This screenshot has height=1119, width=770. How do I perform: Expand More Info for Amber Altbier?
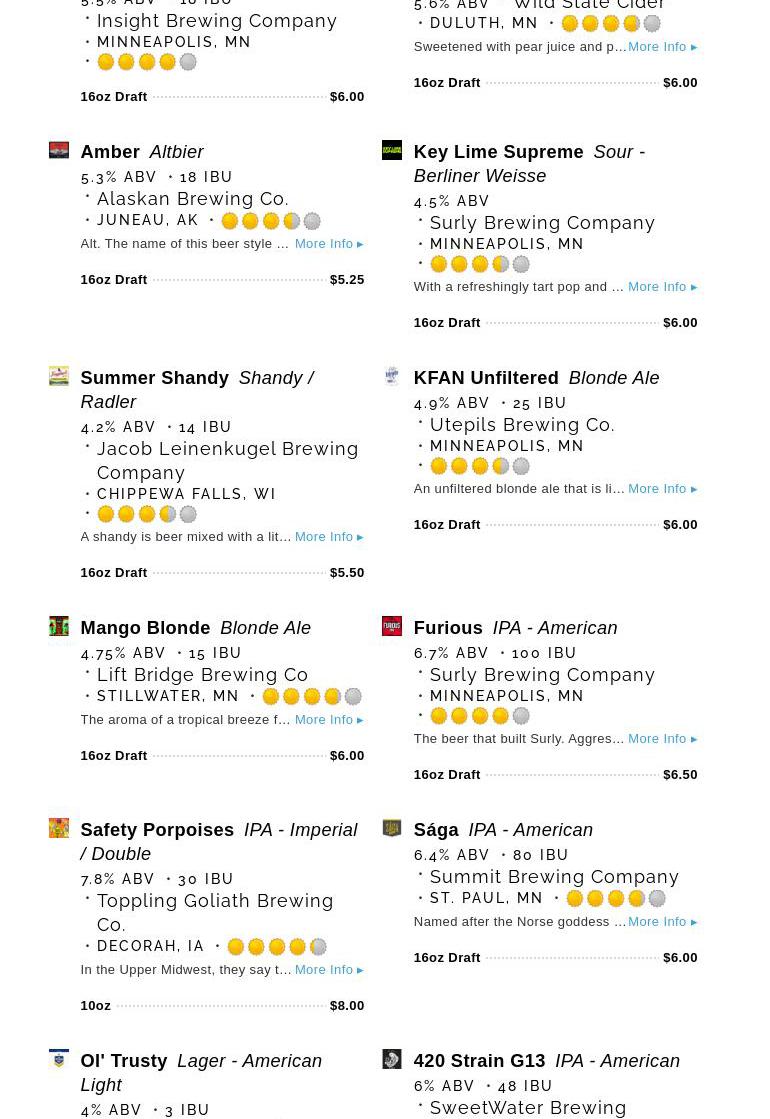[x=329, y=244]
